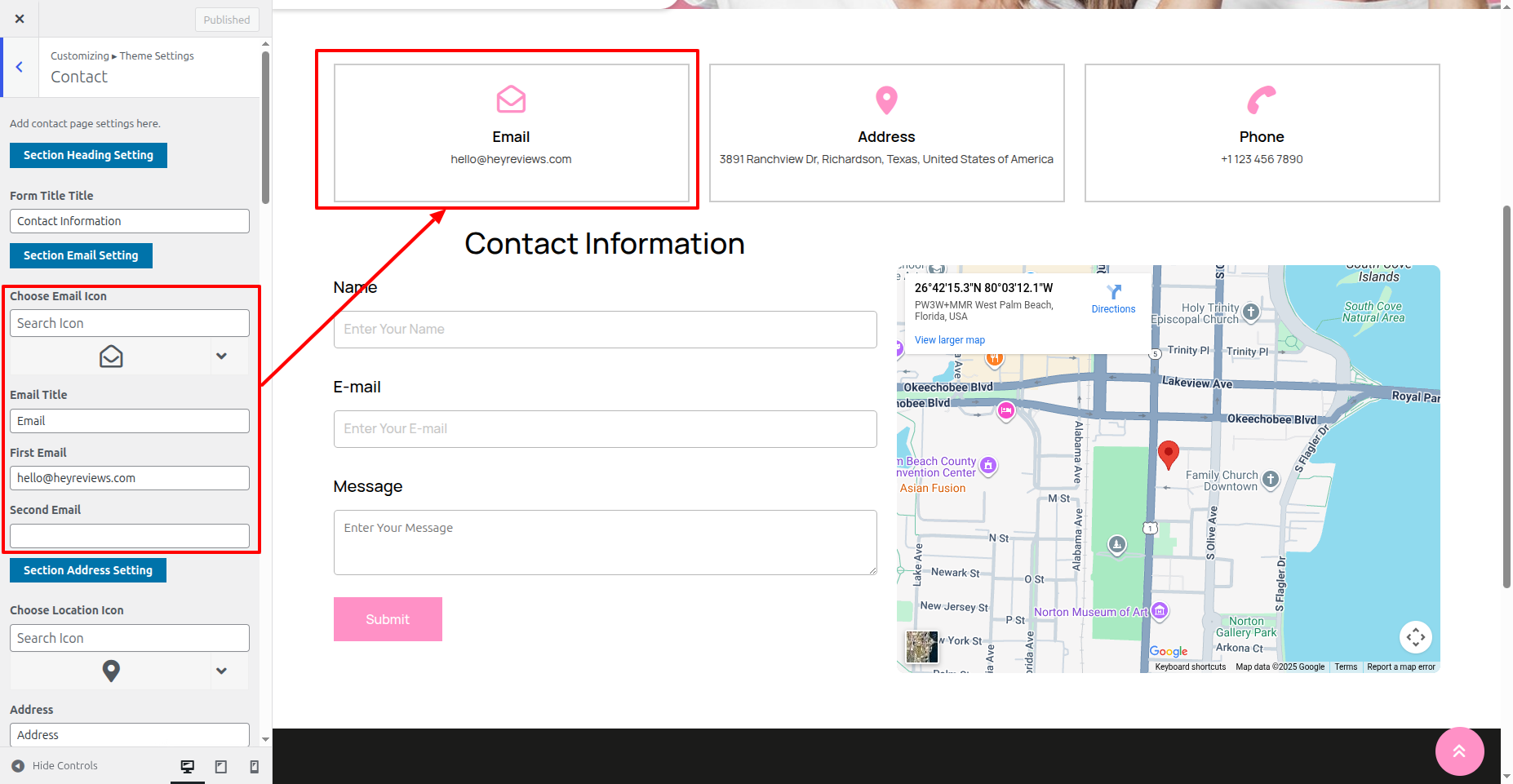This screenshot has width=1513, height=784.
Task: Expand the email icon picker dropdown
Action: click(221, 357)
